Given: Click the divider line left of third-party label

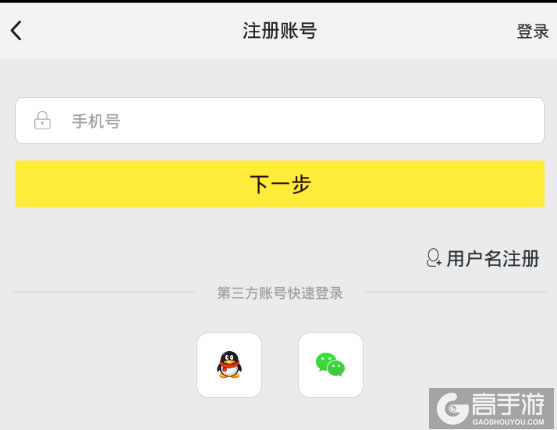Looking at the screenshot, I should [103, 292].
